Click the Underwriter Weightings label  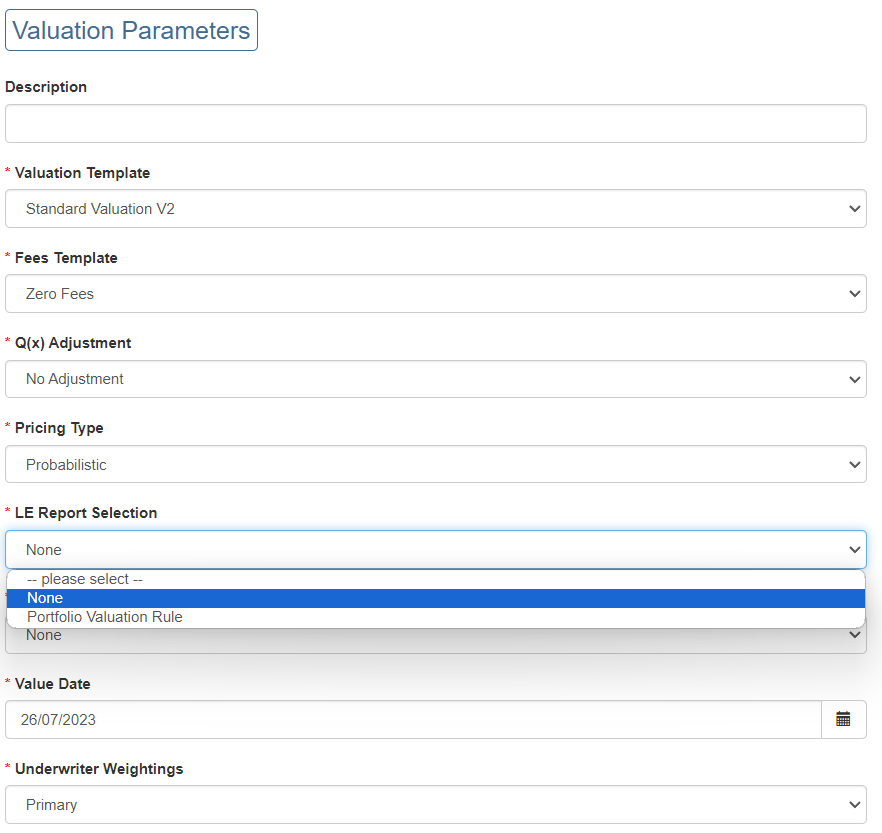(98, 769)
